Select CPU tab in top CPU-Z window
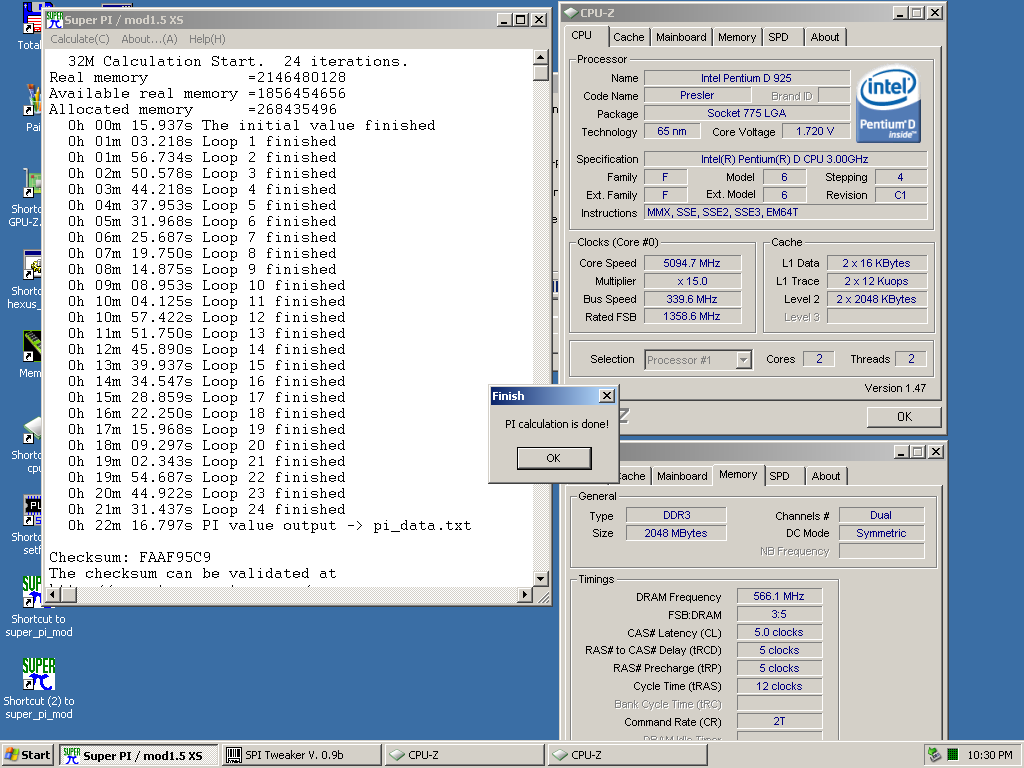Screen dimensions: 1024x768 (x=582, y=35)
